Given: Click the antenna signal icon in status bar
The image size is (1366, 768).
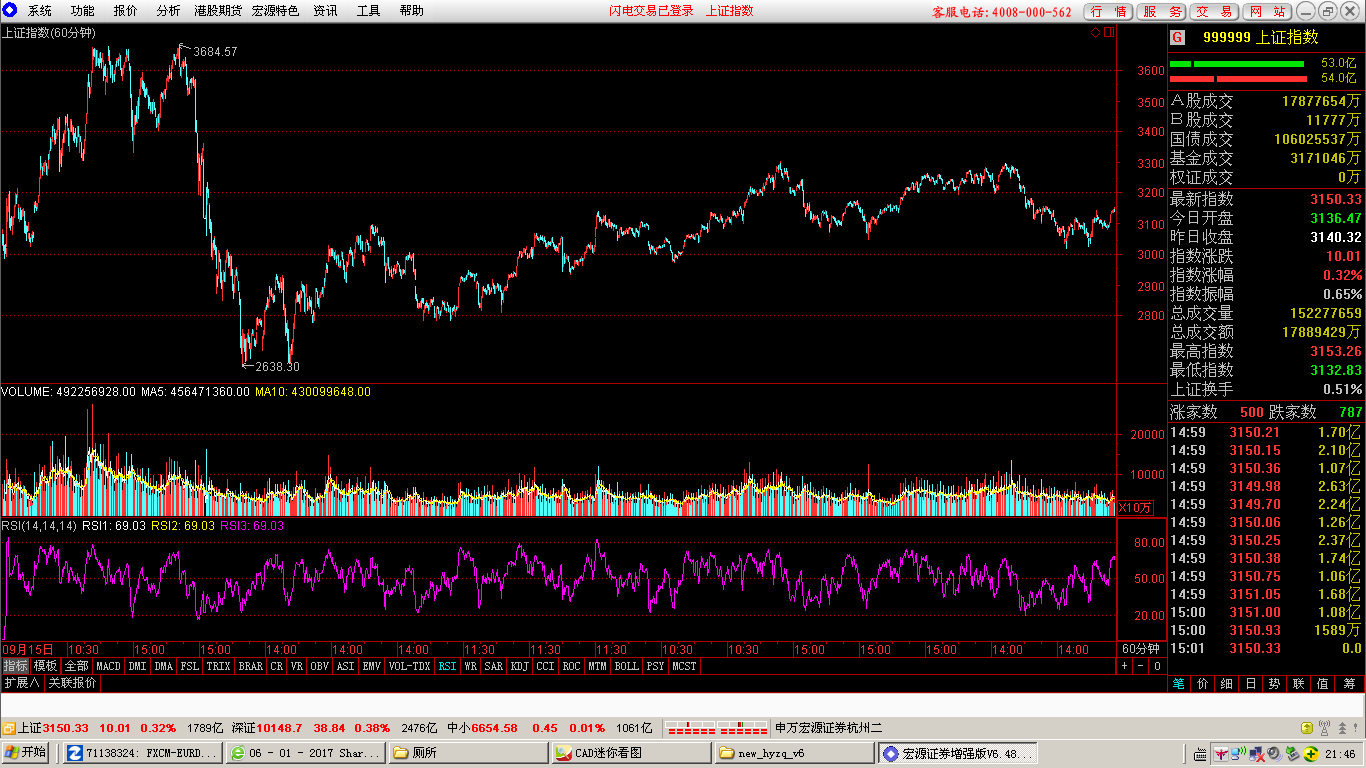Looking at the screenshot, I should [1324, 728].
